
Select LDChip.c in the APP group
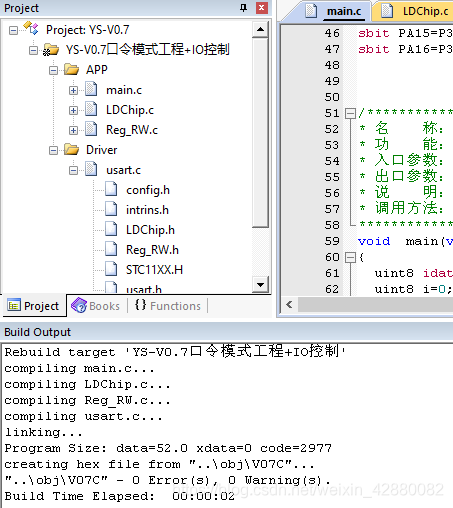coord(130,110)
